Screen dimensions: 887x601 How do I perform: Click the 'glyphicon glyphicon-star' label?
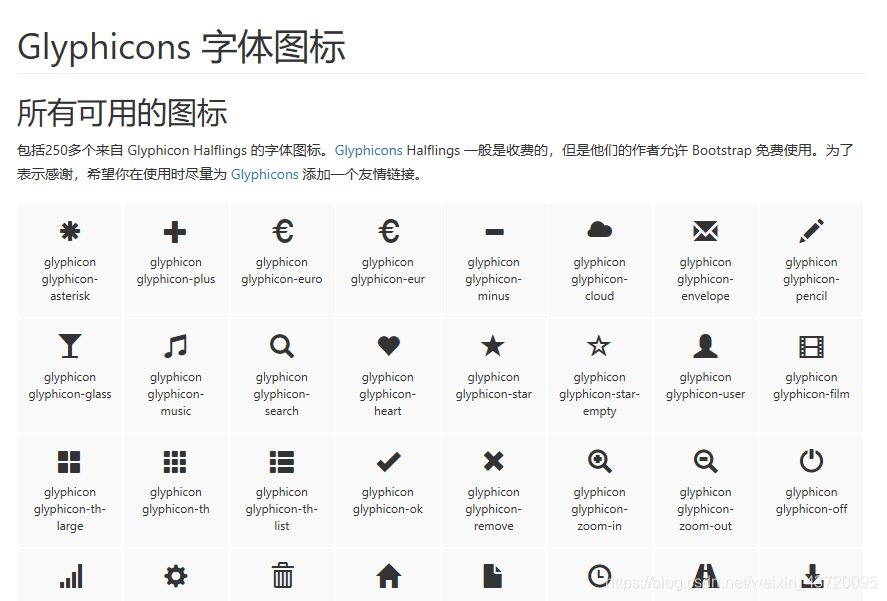tap(493, 385)
